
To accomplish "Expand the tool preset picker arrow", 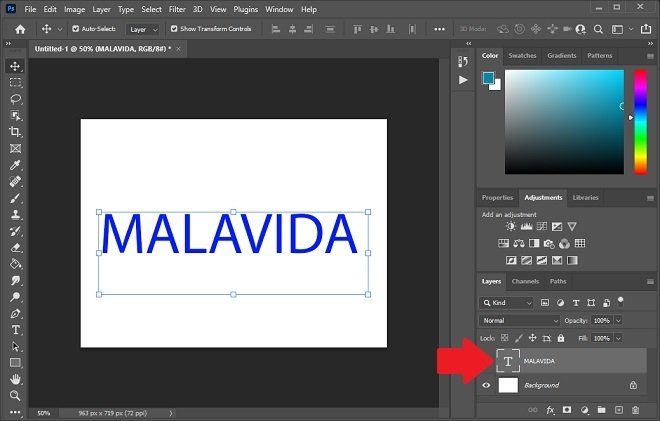I will (x=60, y=29).
